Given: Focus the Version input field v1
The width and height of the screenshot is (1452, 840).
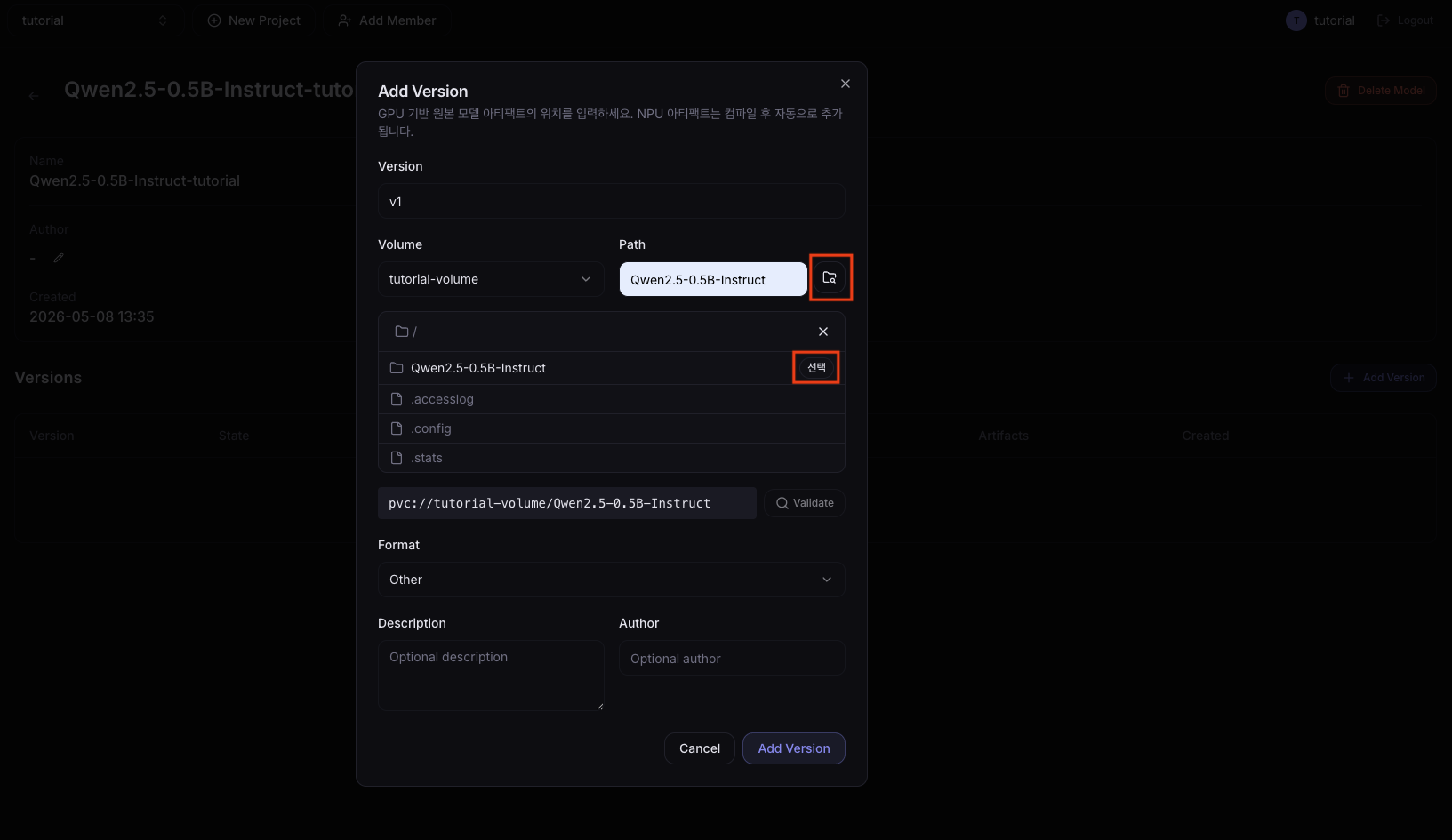Looking at the screenshot, I should point(611,202).
